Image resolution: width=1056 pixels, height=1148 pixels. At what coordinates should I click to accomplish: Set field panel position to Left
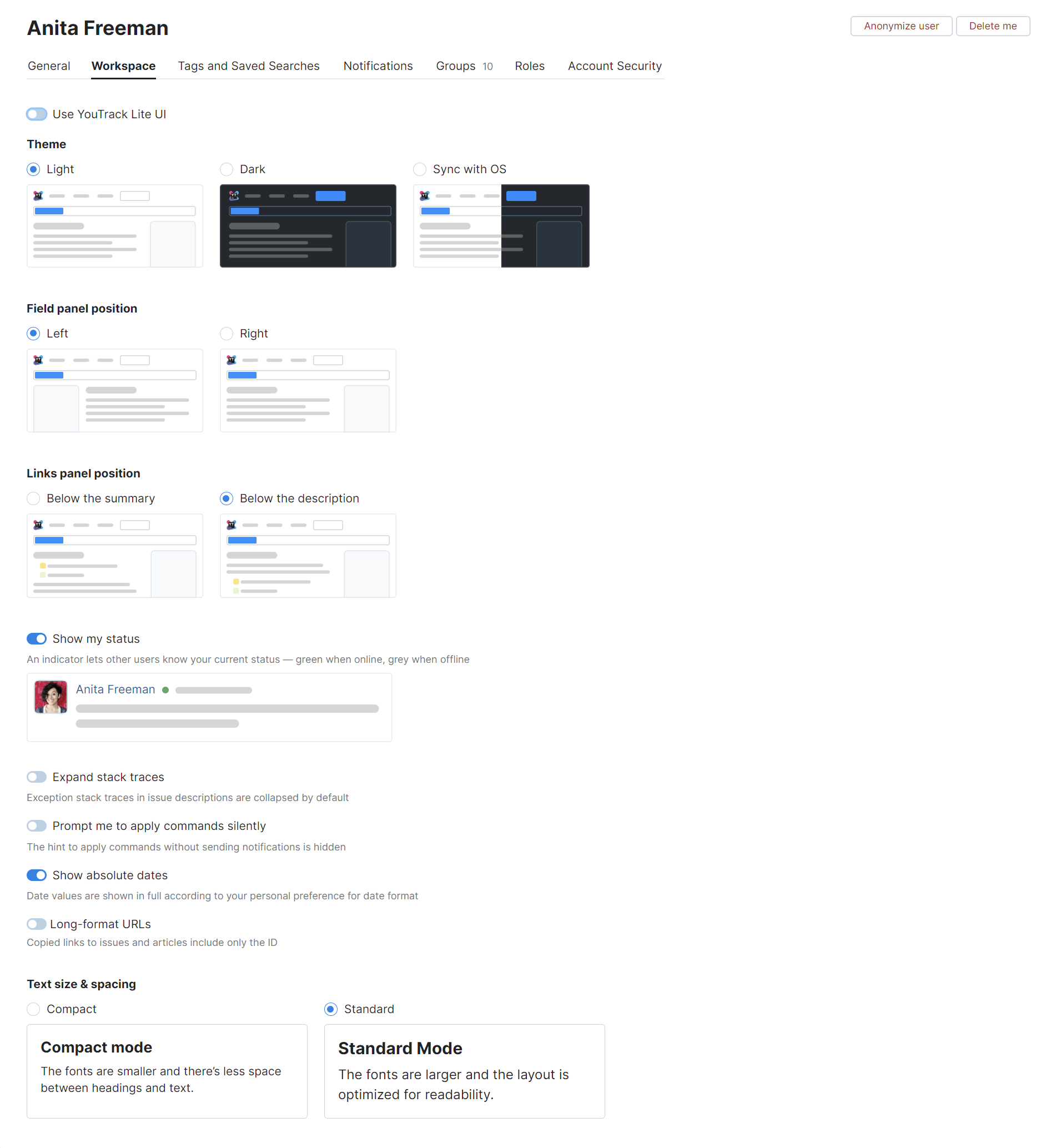pos(33,333)
